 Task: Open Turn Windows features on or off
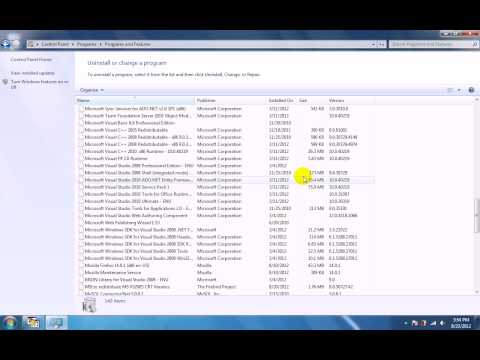[x=40, y=84]
